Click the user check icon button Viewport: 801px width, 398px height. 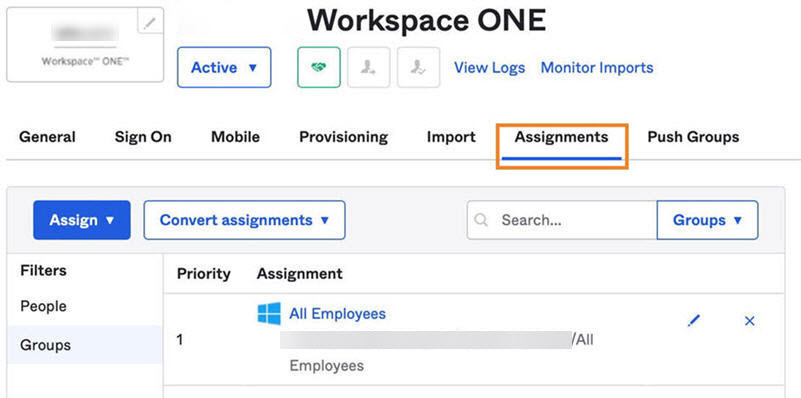point(418,67)
